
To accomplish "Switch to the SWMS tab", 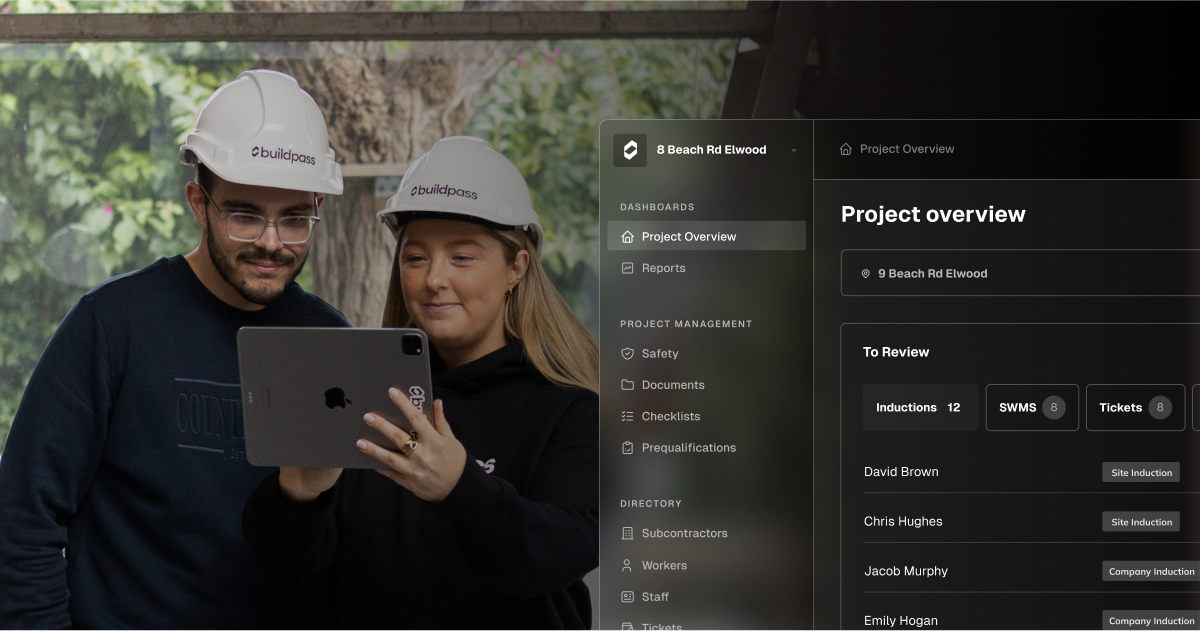I will tap(1032, 407).
